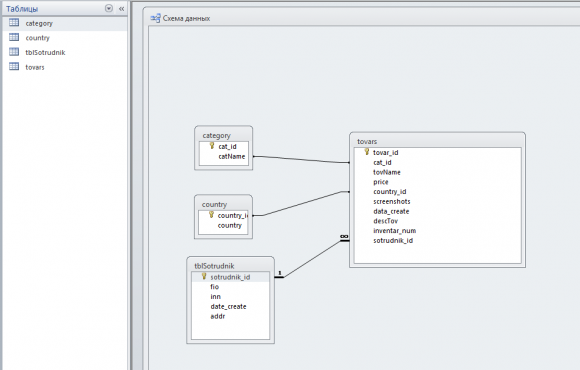Click the primary key icon beside tovar_id
Screen dimensions: 580x370
(x=367, y=152)
